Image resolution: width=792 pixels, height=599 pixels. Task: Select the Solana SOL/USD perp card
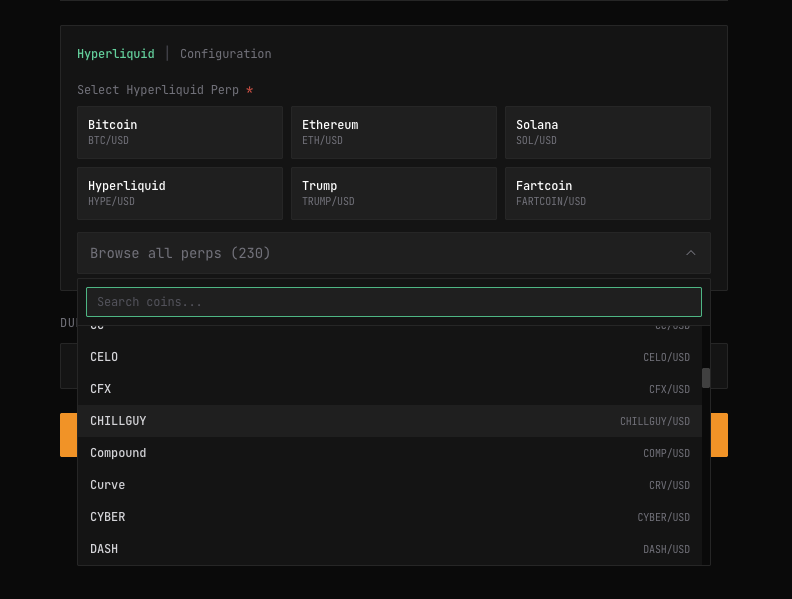608,132
